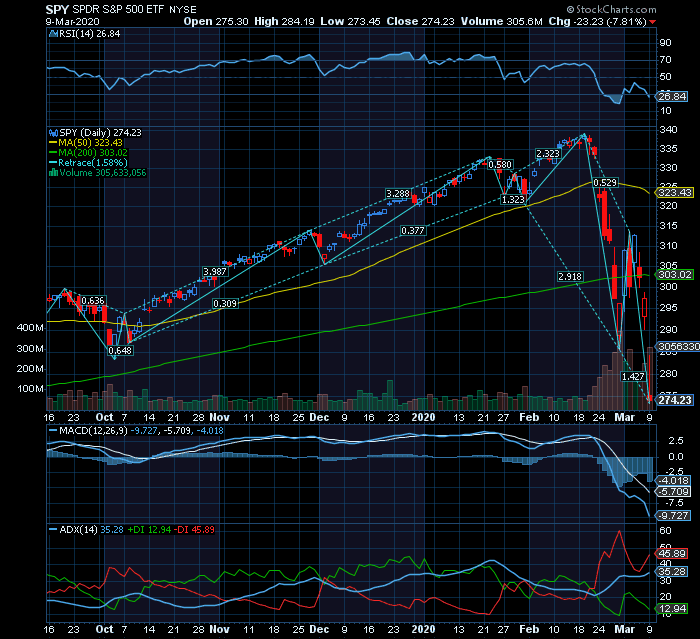
Task: Click the 2.918 retrace label
Action: pyautogui.click(x=570, y=277)
